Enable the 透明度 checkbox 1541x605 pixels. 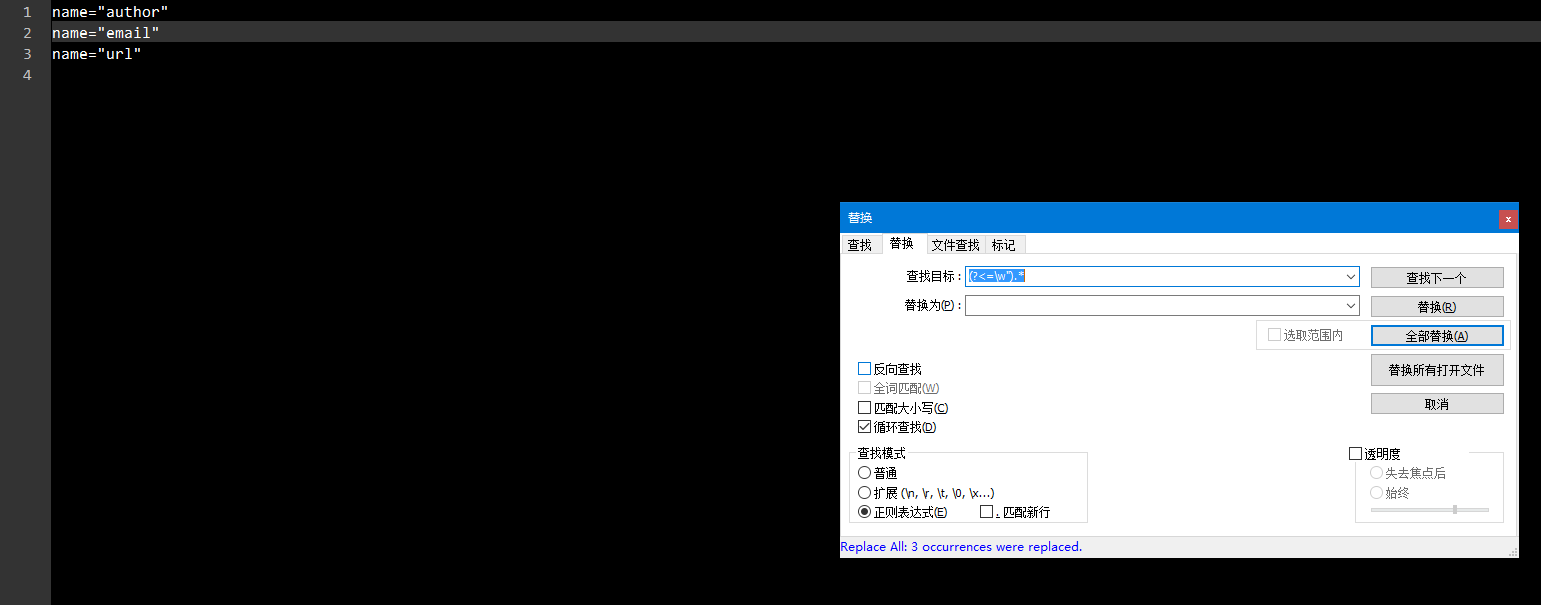(1356, 453)
